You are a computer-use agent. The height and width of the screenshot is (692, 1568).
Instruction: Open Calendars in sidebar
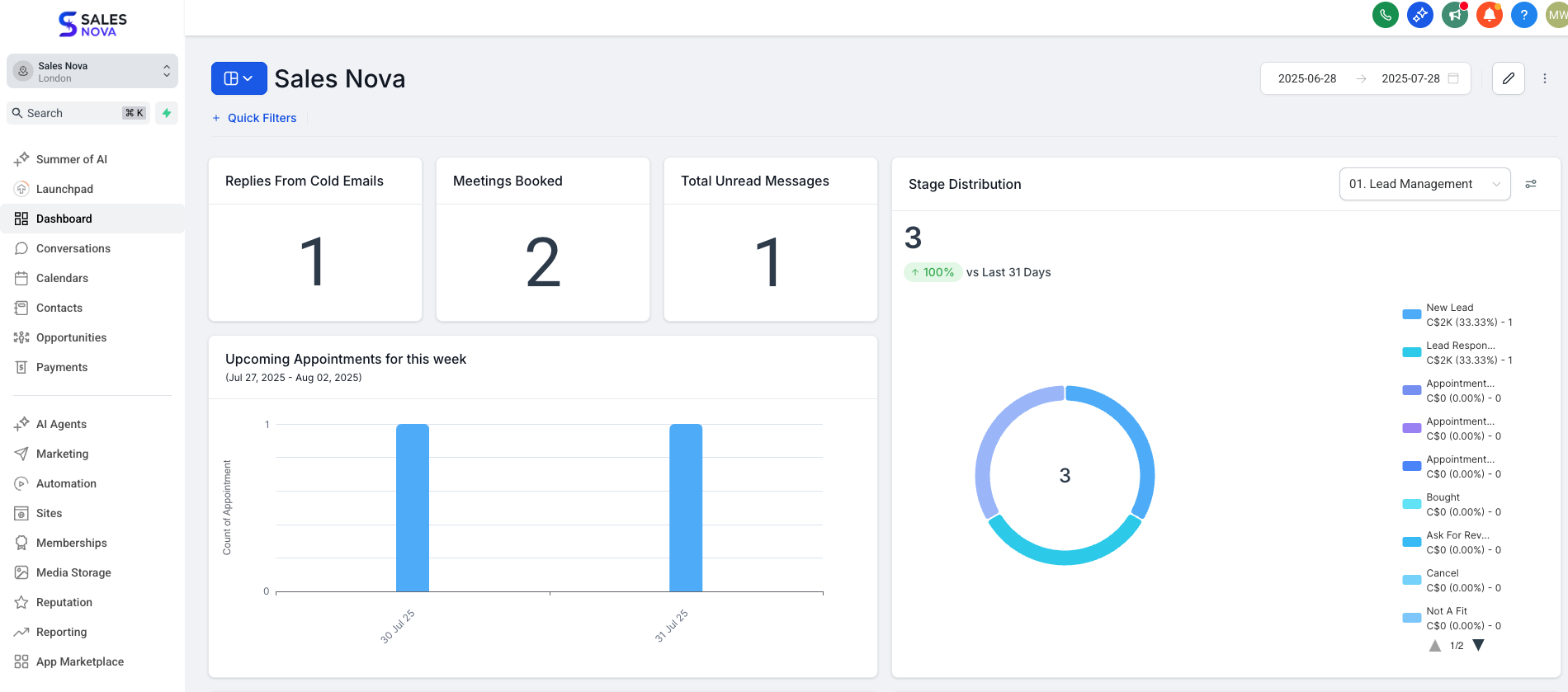(x=92, y=278)
